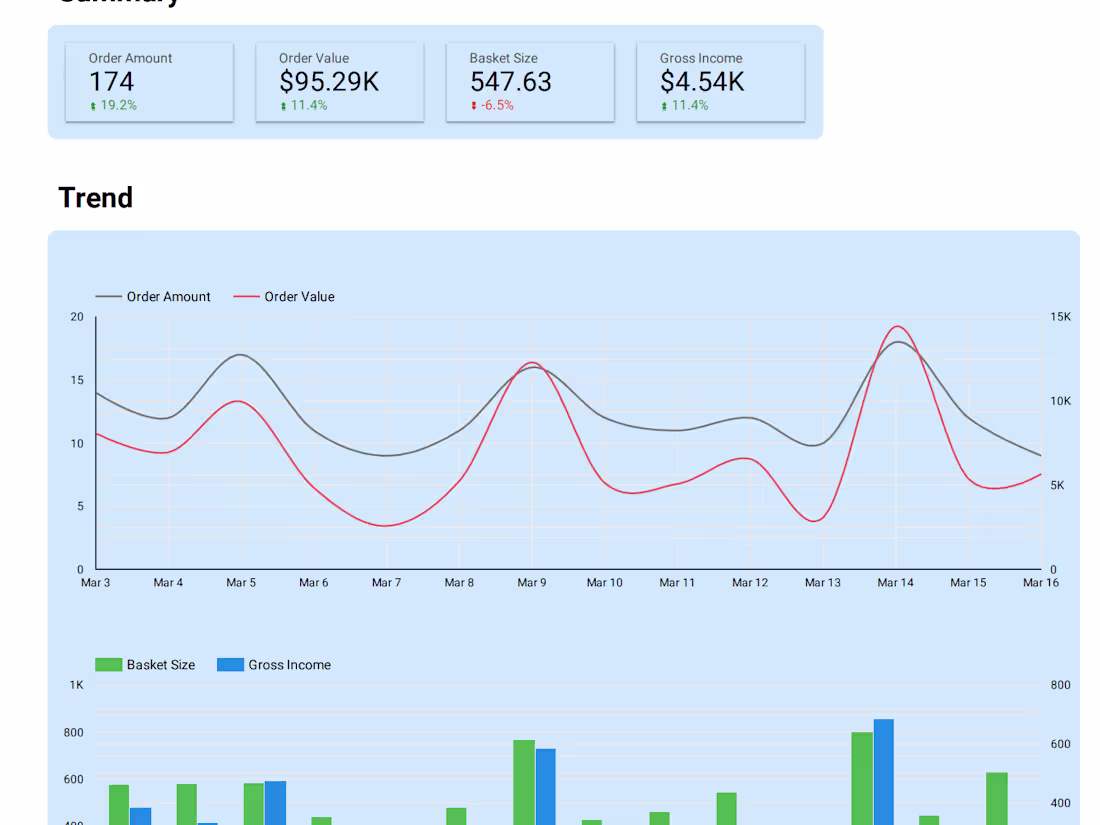Click the Mar 9 axis label
The image size is (1100, 825).
click(531, 582)
